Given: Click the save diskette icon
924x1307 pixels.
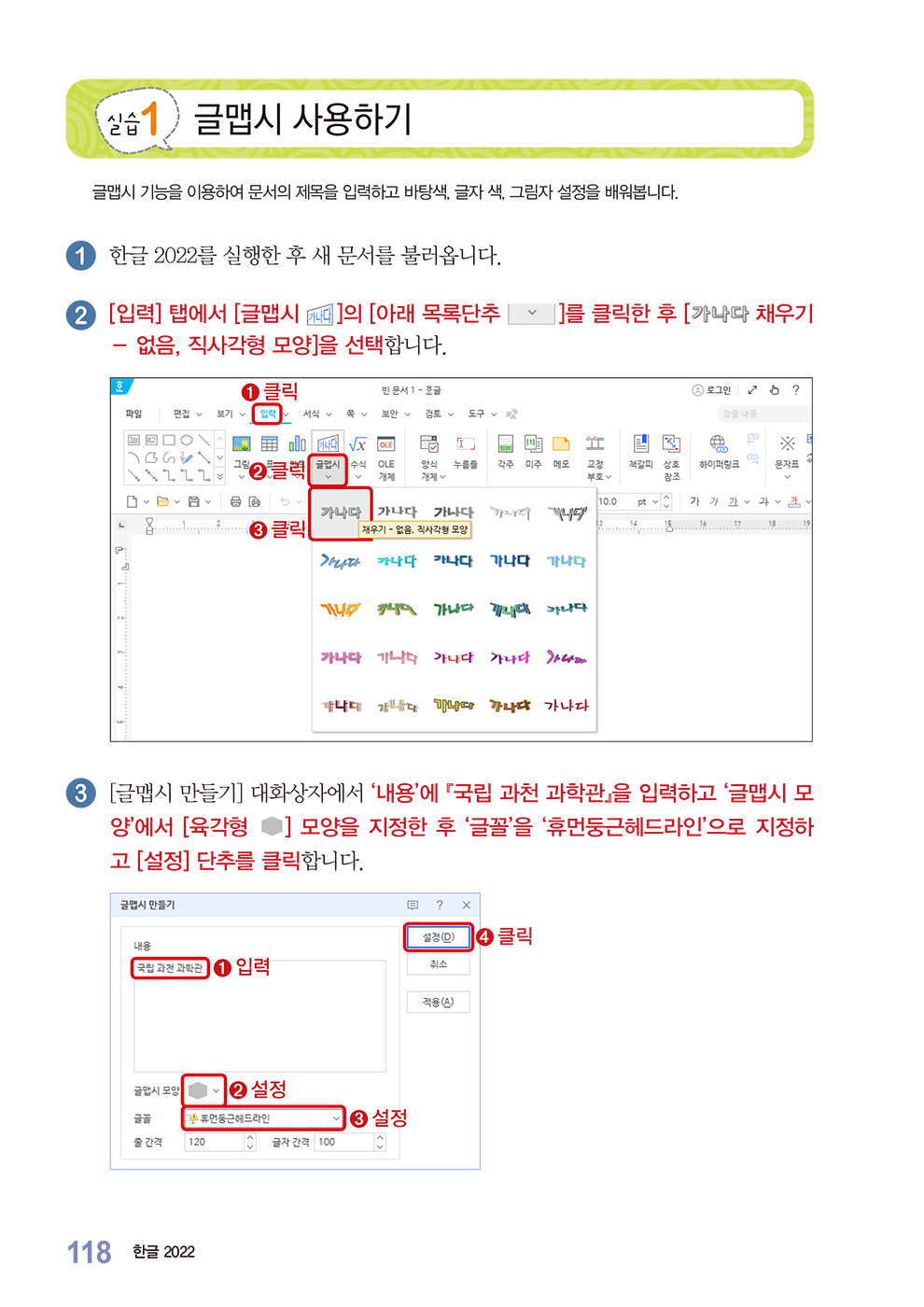Looking at the screenshot, I should pos(193,501).
